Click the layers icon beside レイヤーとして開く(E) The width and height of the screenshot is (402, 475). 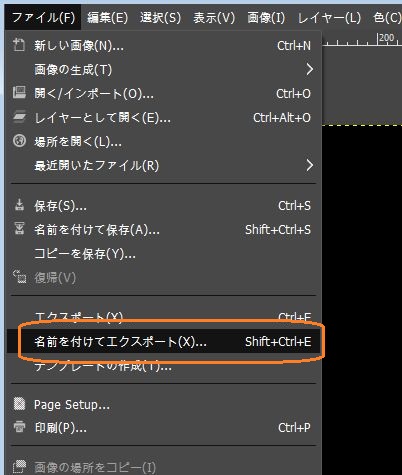point(19,117)
